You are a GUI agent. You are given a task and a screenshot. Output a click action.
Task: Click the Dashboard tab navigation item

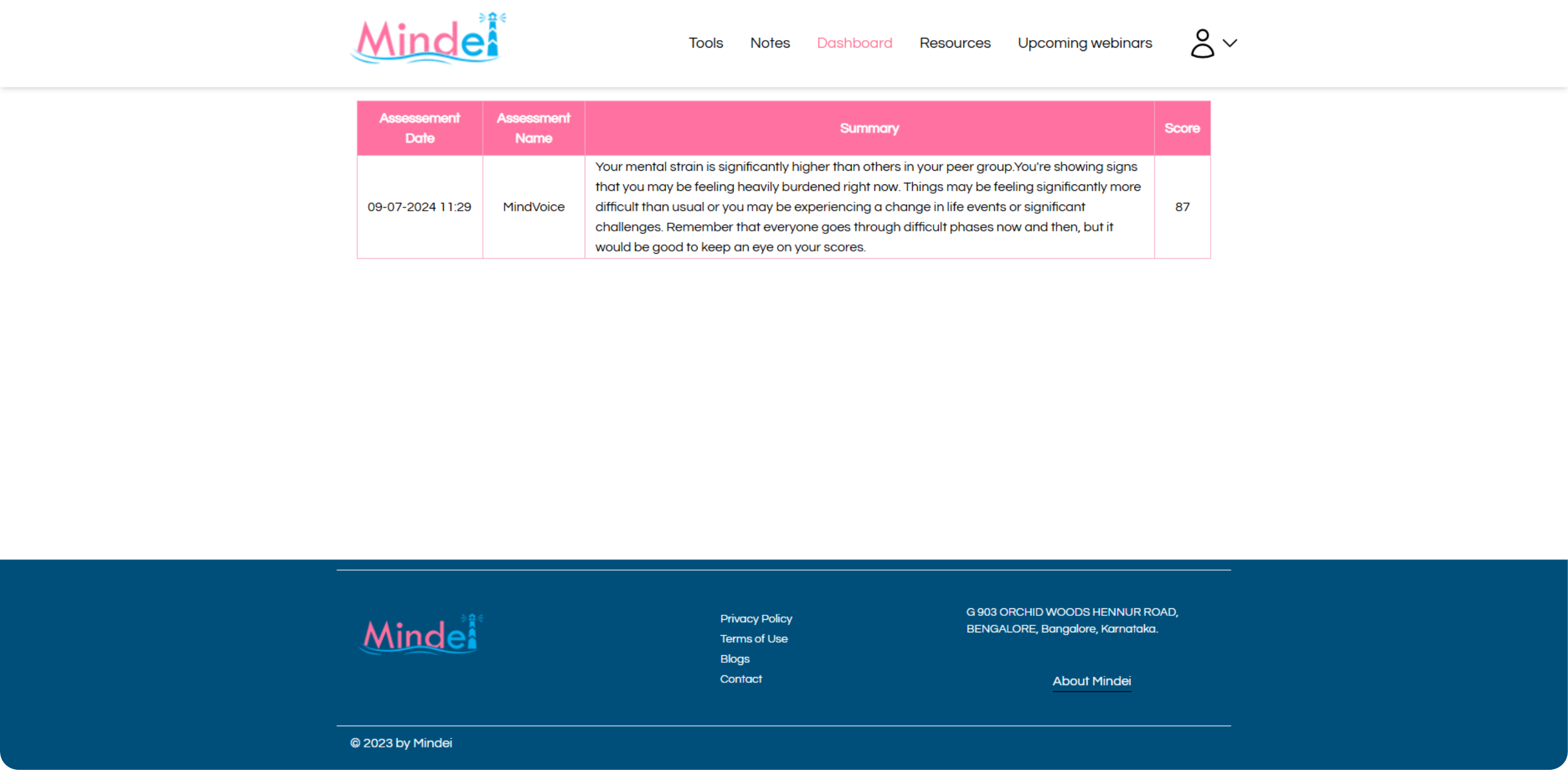(854, 43)
